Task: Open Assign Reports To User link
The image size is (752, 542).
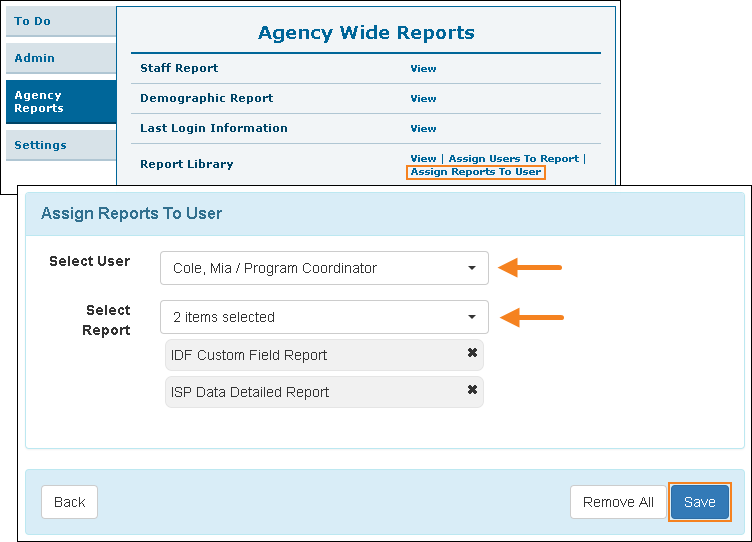Action: [476, 172]
